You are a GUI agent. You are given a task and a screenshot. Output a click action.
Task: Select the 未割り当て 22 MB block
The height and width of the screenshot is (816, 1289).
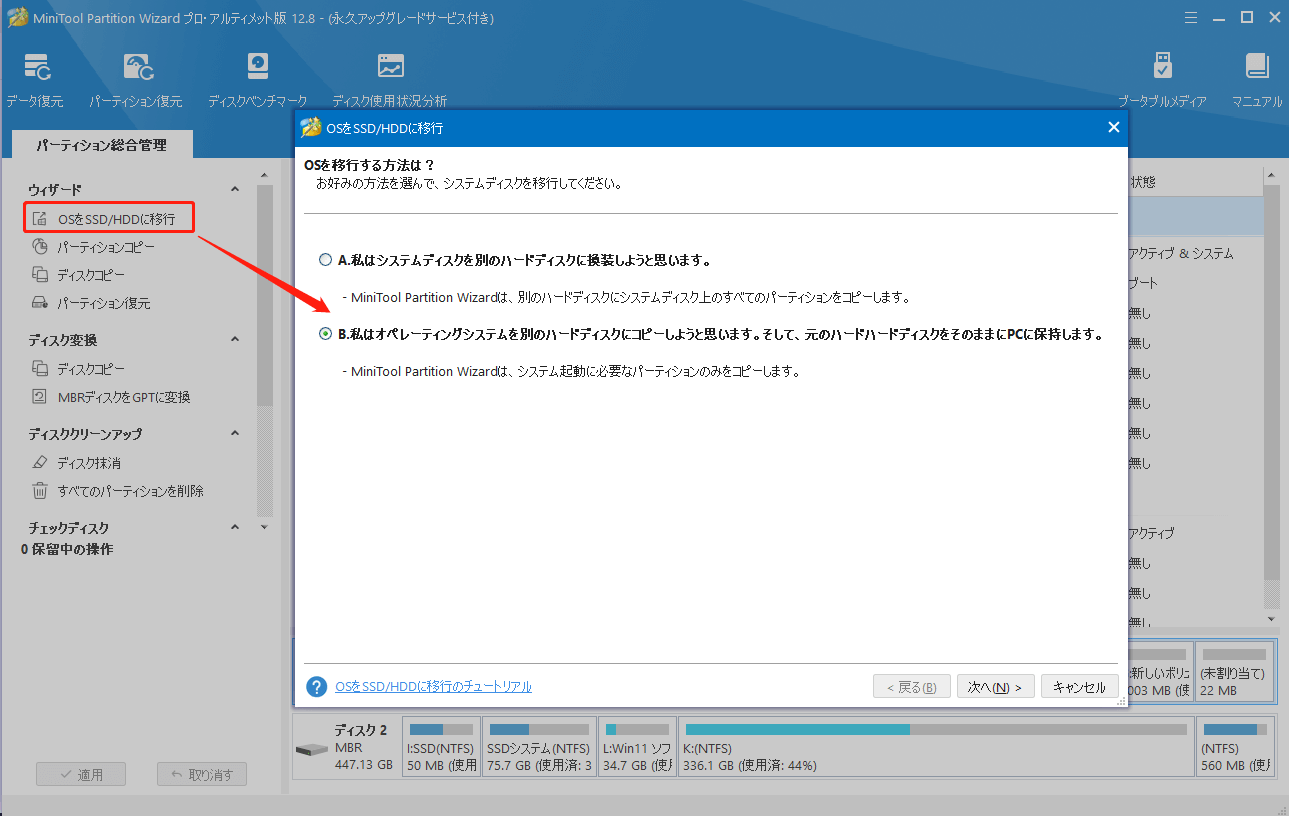coord(1235,672)
